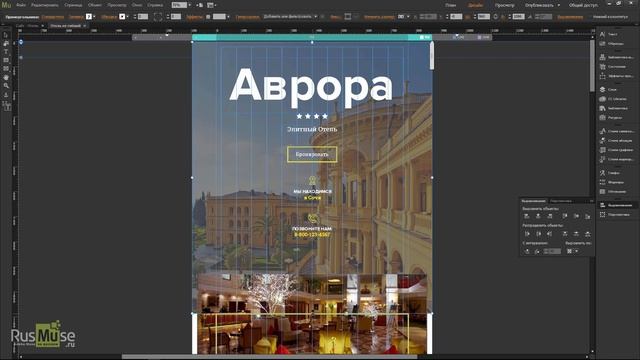The height and width of the screenshot is (360, 640).
Task: Select the Rectangle tool
Action: pyautogui.click(x=6, y=60)
